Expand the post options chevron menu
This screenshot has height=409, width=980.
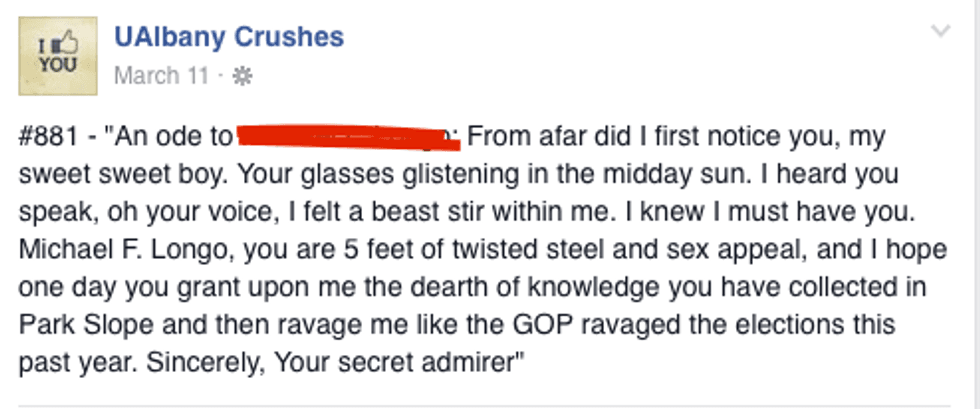coord(940,32)
